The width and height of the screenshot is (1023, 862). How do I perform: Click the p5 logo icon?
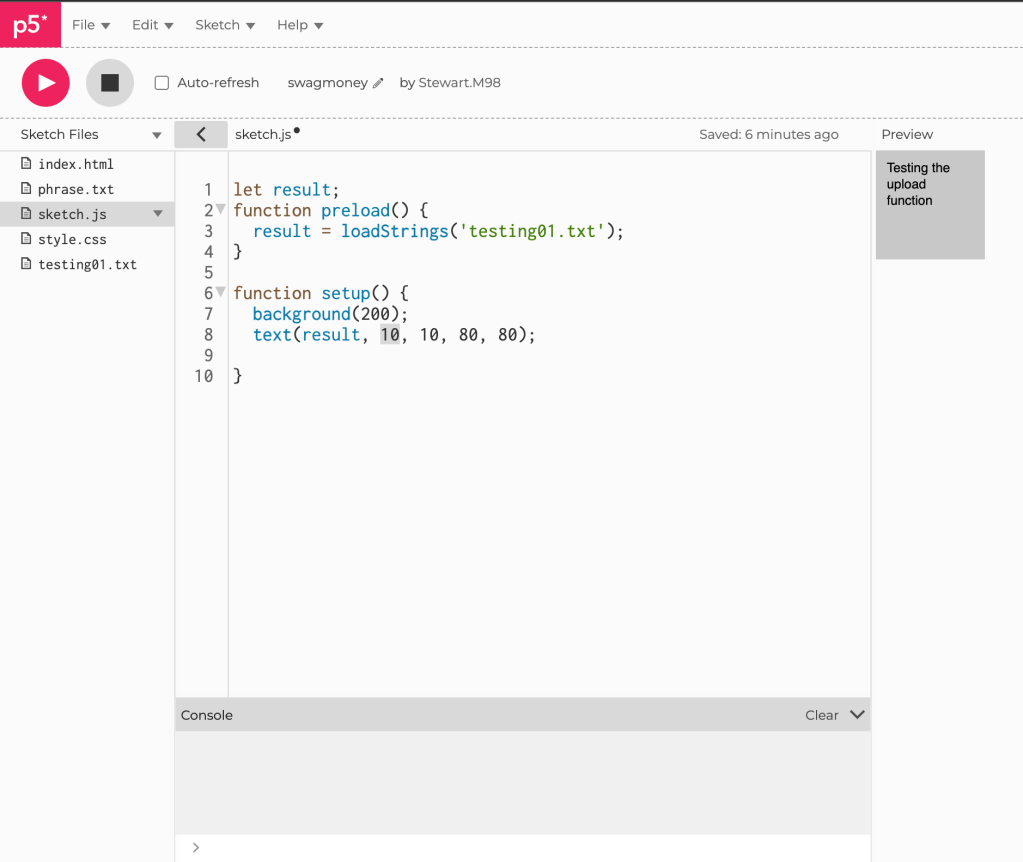click(30, 24)
